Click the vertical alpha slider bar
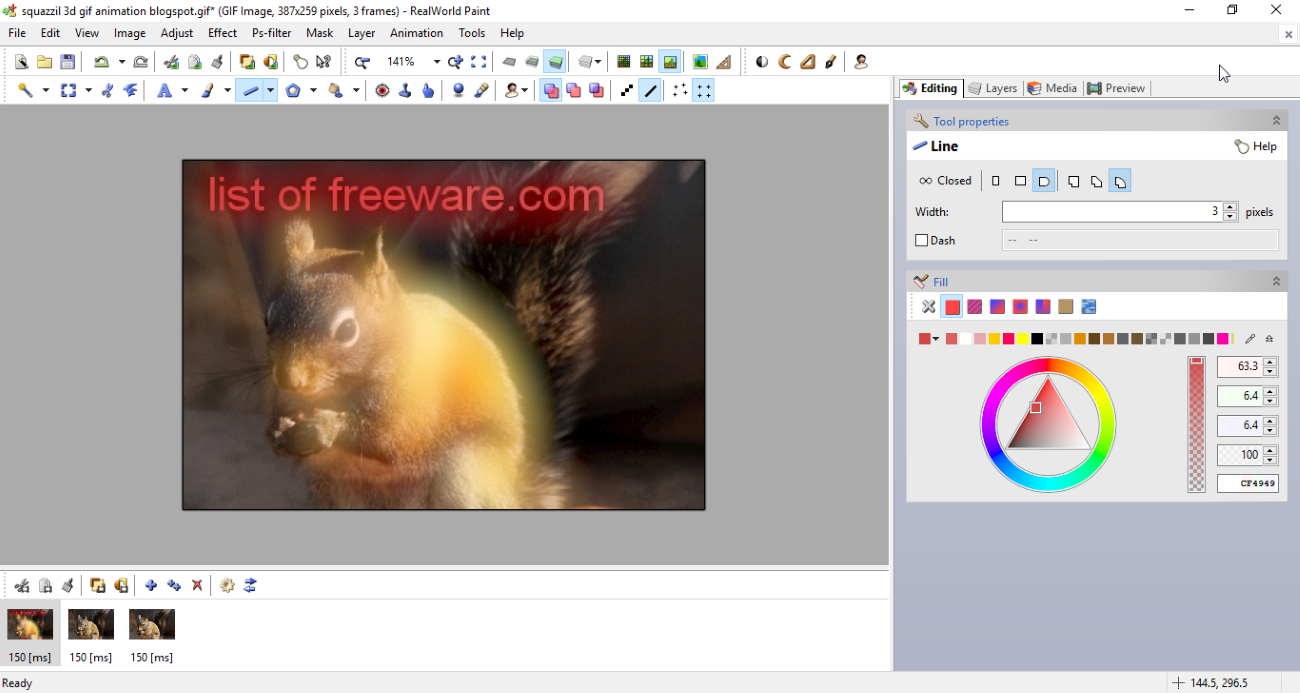This screenshot has width=1300, height=693. click(x=1196, y=424)
